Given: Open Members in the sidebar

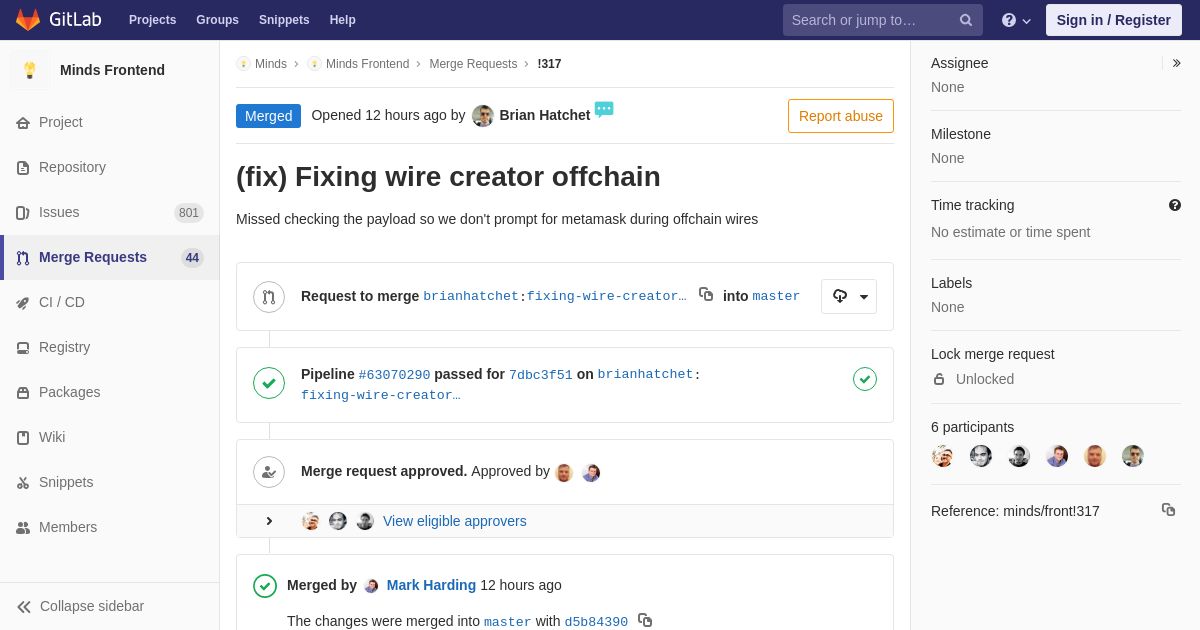Looking at the screenshot, I should tap(110, 527).
